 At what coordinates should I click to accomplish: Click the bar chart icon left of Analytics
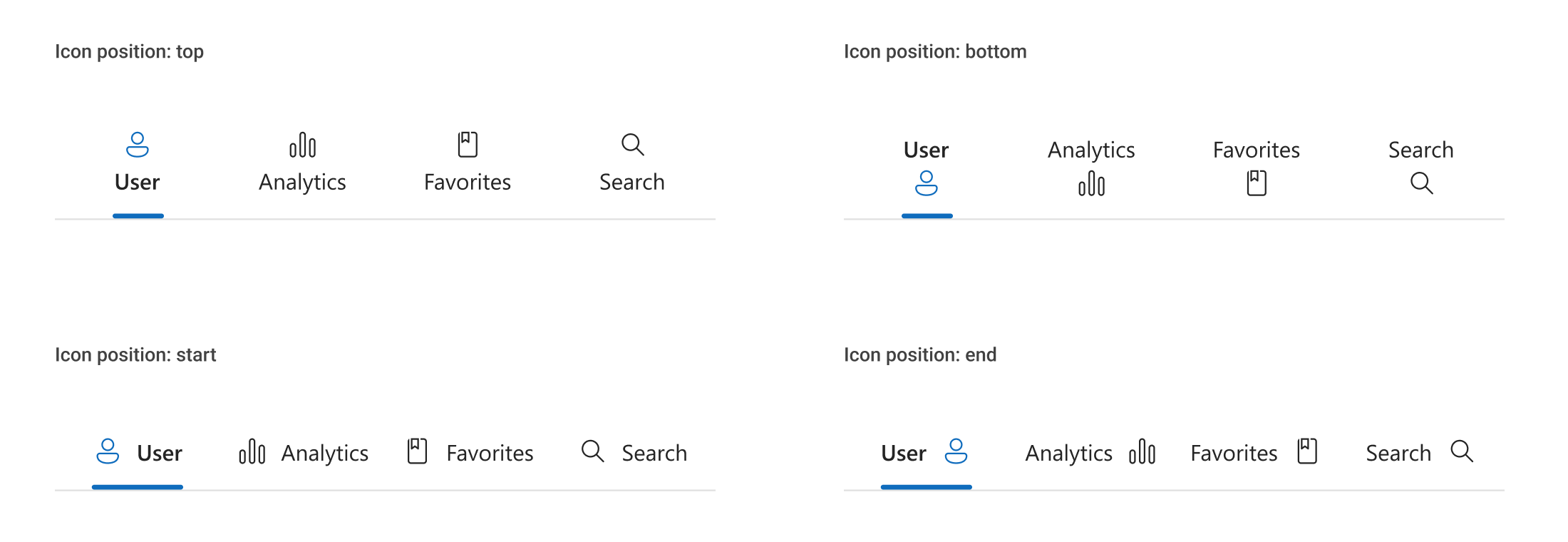coord(252,451)
